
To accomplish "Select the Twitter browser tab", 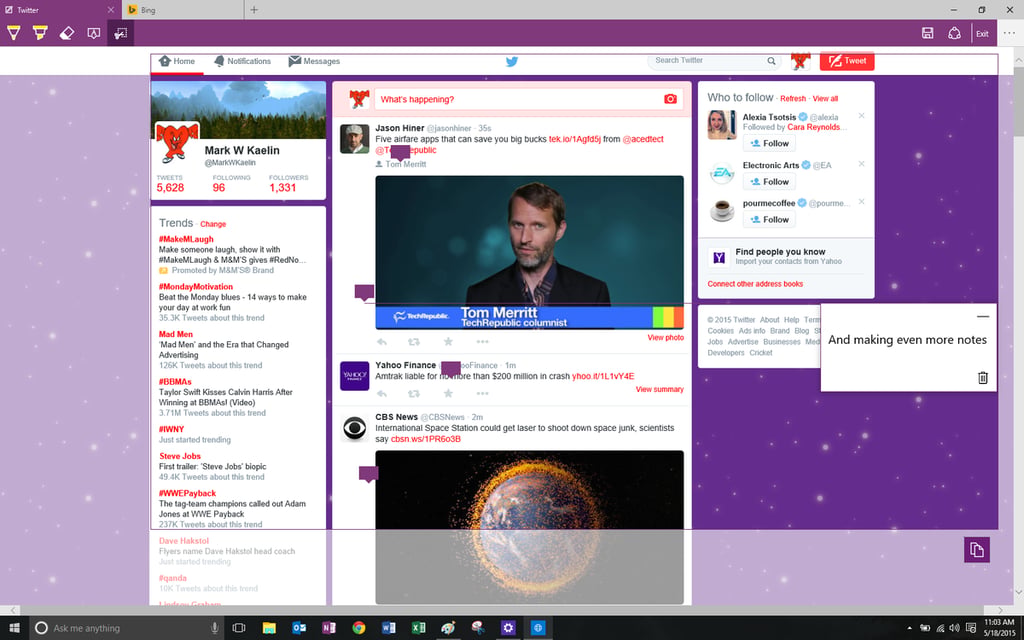I will pyautogui.click(x=59, y=10).
